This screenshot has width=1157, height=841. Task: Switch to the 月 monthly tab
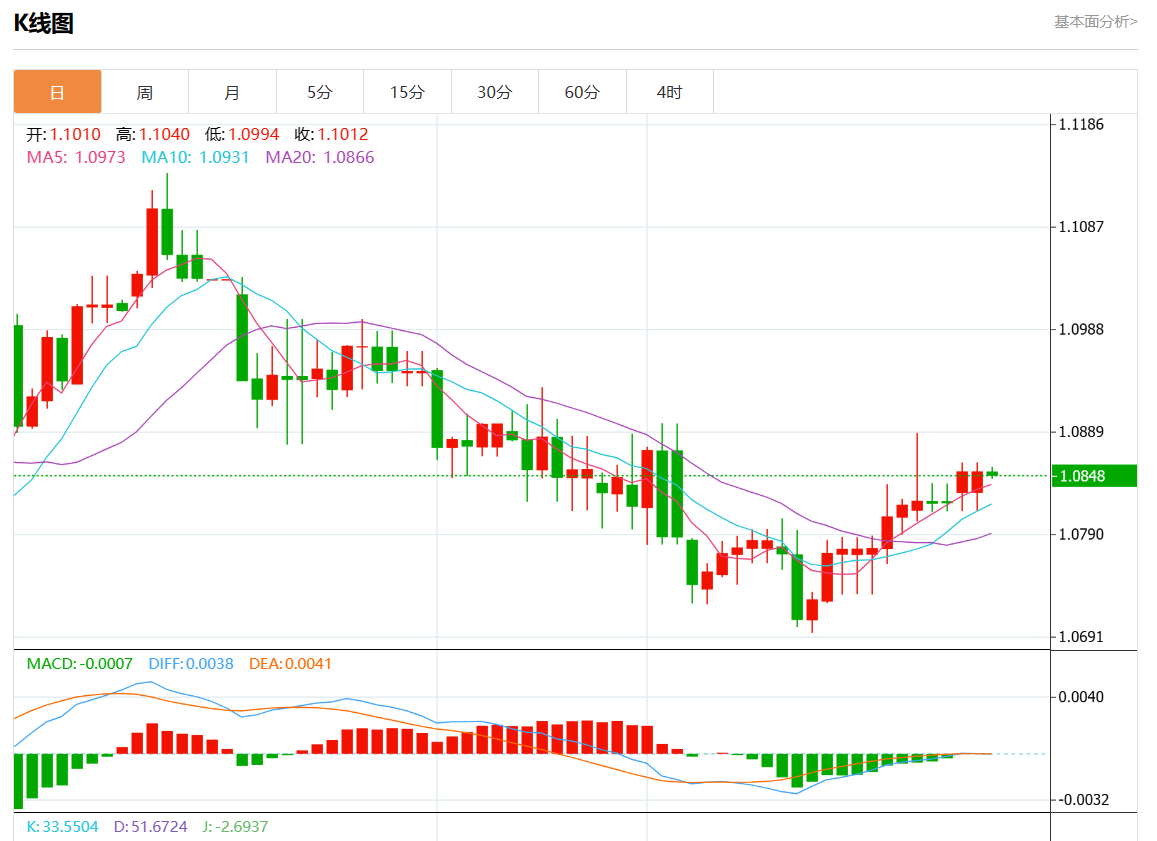pyautogui.click(x=232, y=92)
